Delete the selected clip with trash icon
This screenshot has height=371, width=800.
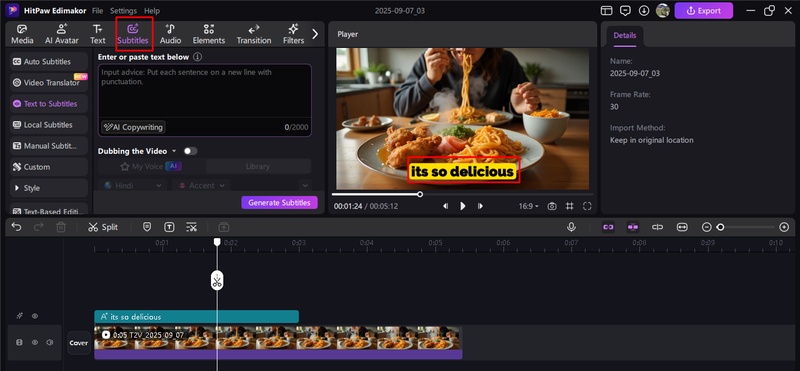pos(61,227)
